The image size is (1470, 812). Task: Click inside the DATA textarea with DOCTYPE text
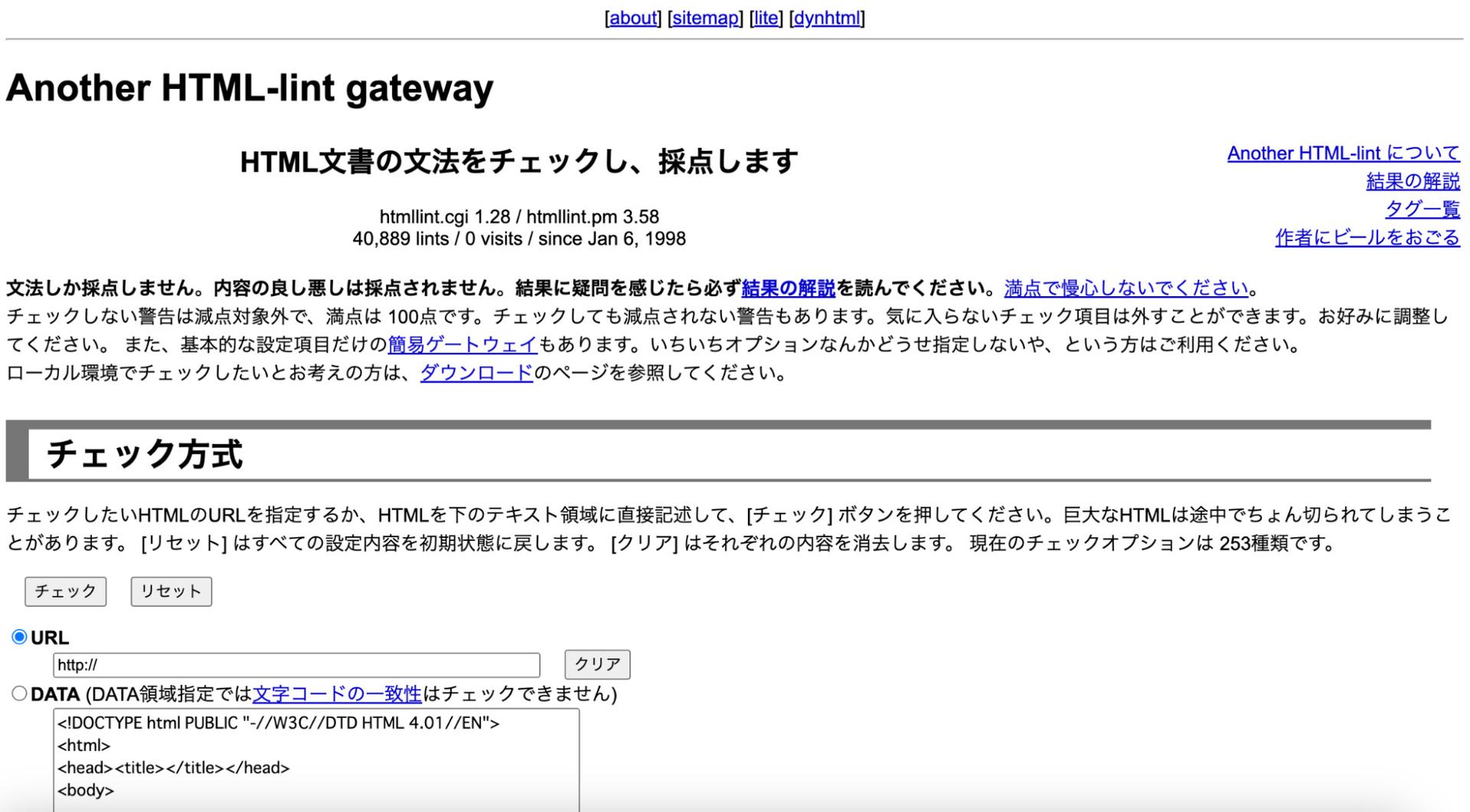pyautogui.click(x=306, y=758)
